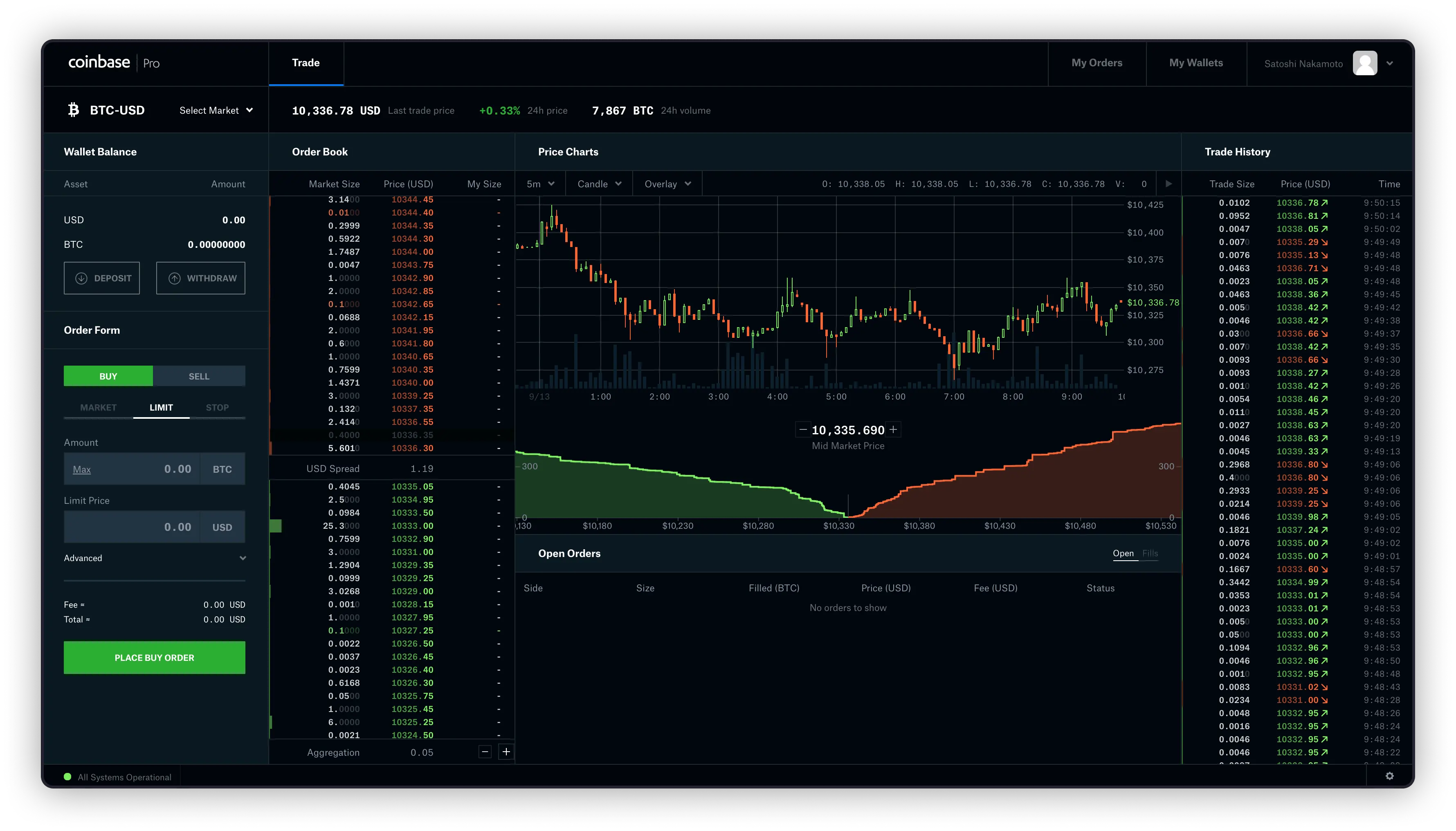This screenshot has height=831, width=1456.
Task: Click the aggregation plus icon
Action: click(506, 752)
